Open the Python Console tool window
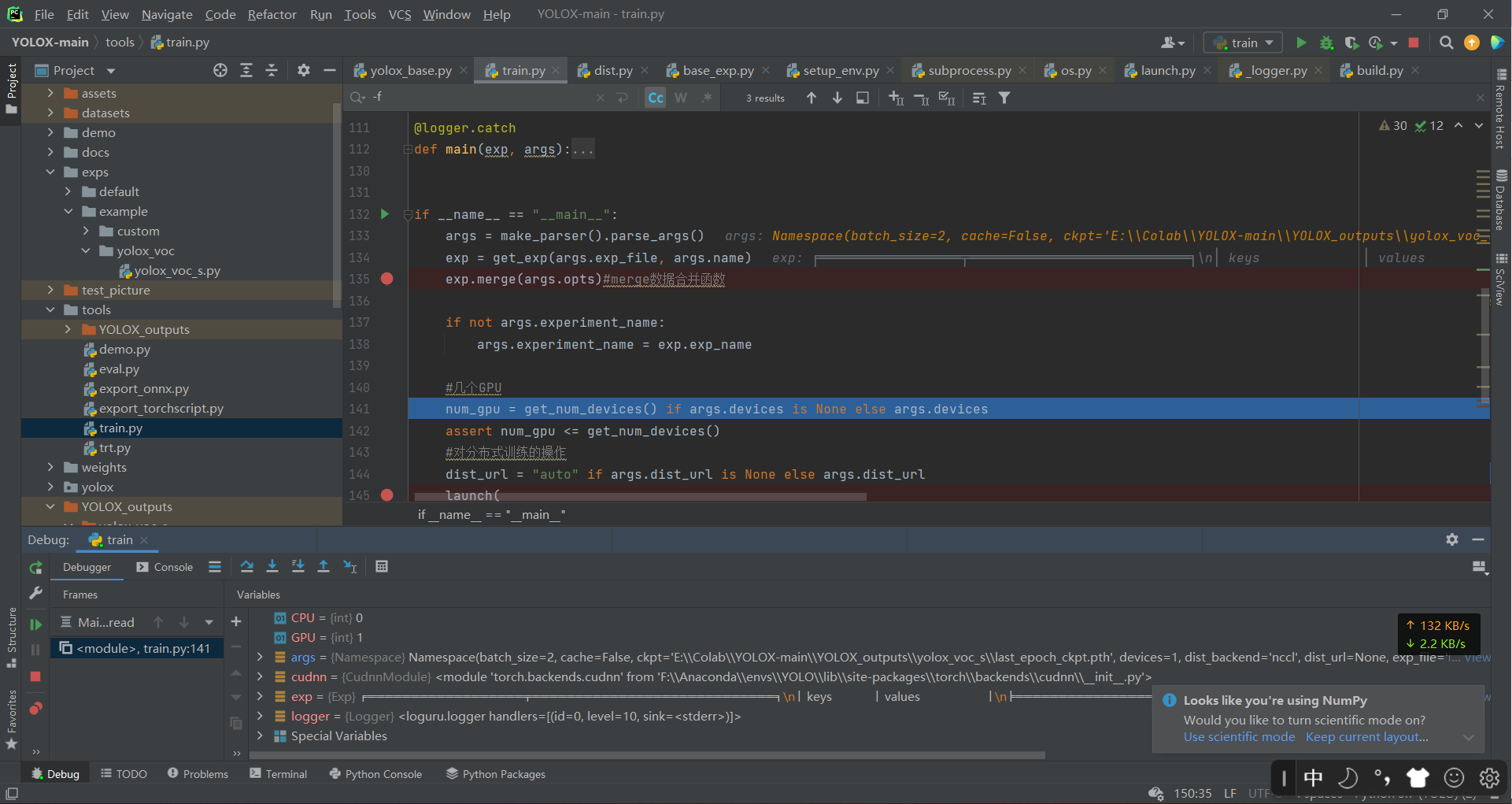This screenshot has height=804, width=1512. coord(375,774)
